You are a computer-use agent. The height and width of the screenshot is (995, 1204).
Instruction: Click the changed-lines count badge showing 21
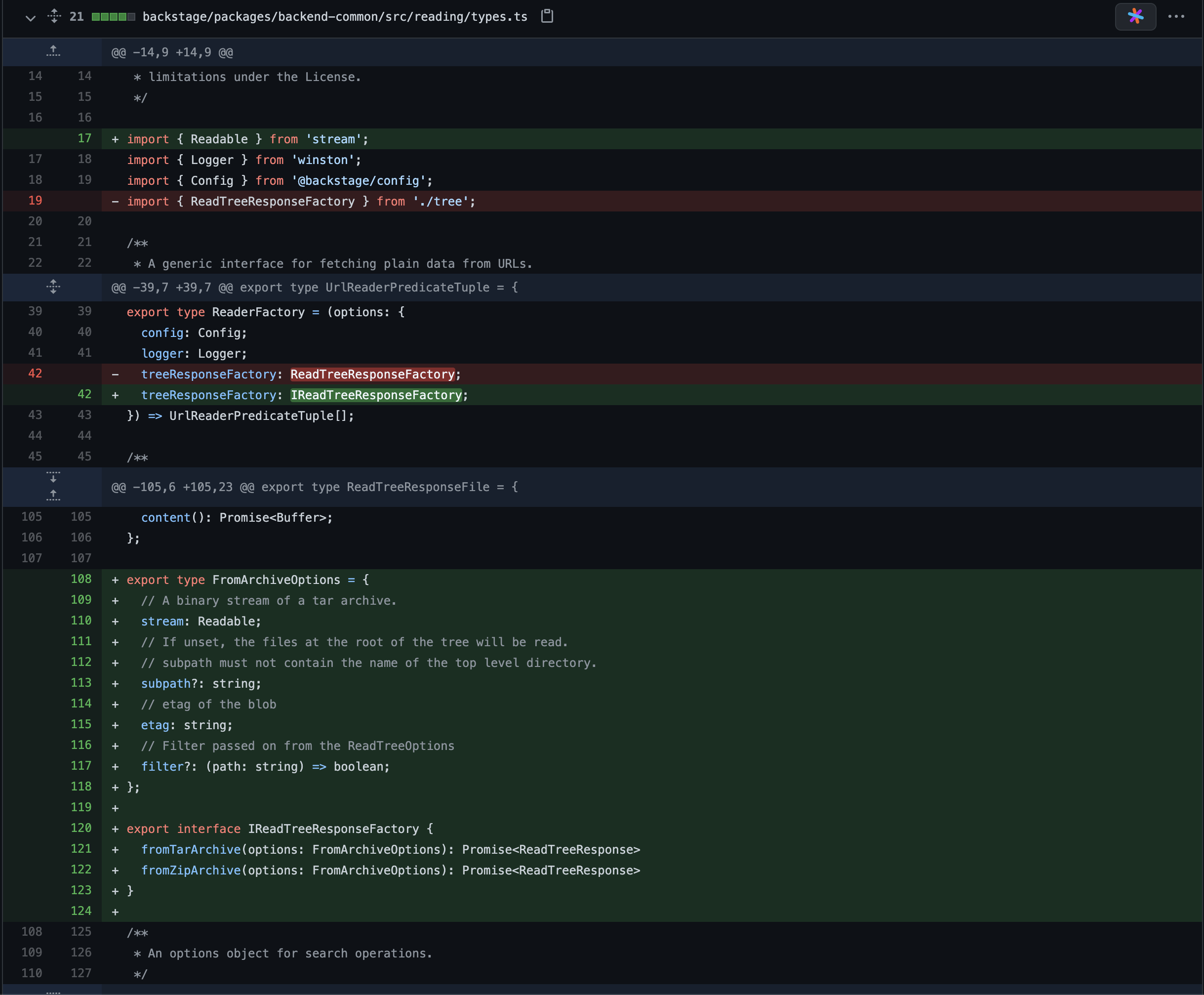pyautogui.click(x=77, y=17)
